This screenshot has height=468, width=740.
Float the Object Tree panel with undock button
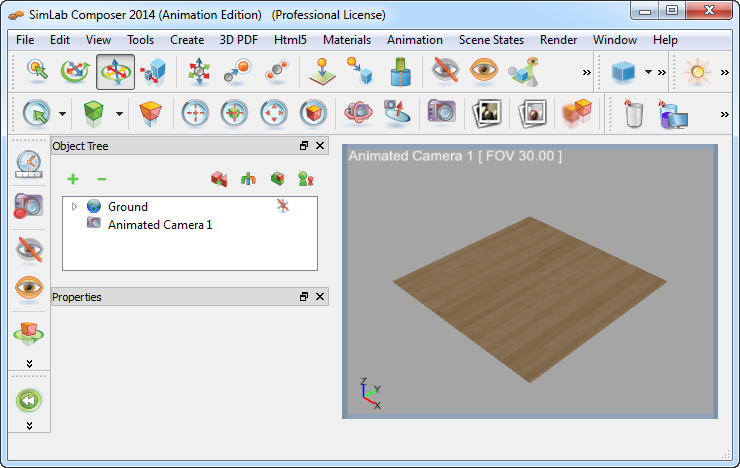pyautogui.click(x=304, y=146)
